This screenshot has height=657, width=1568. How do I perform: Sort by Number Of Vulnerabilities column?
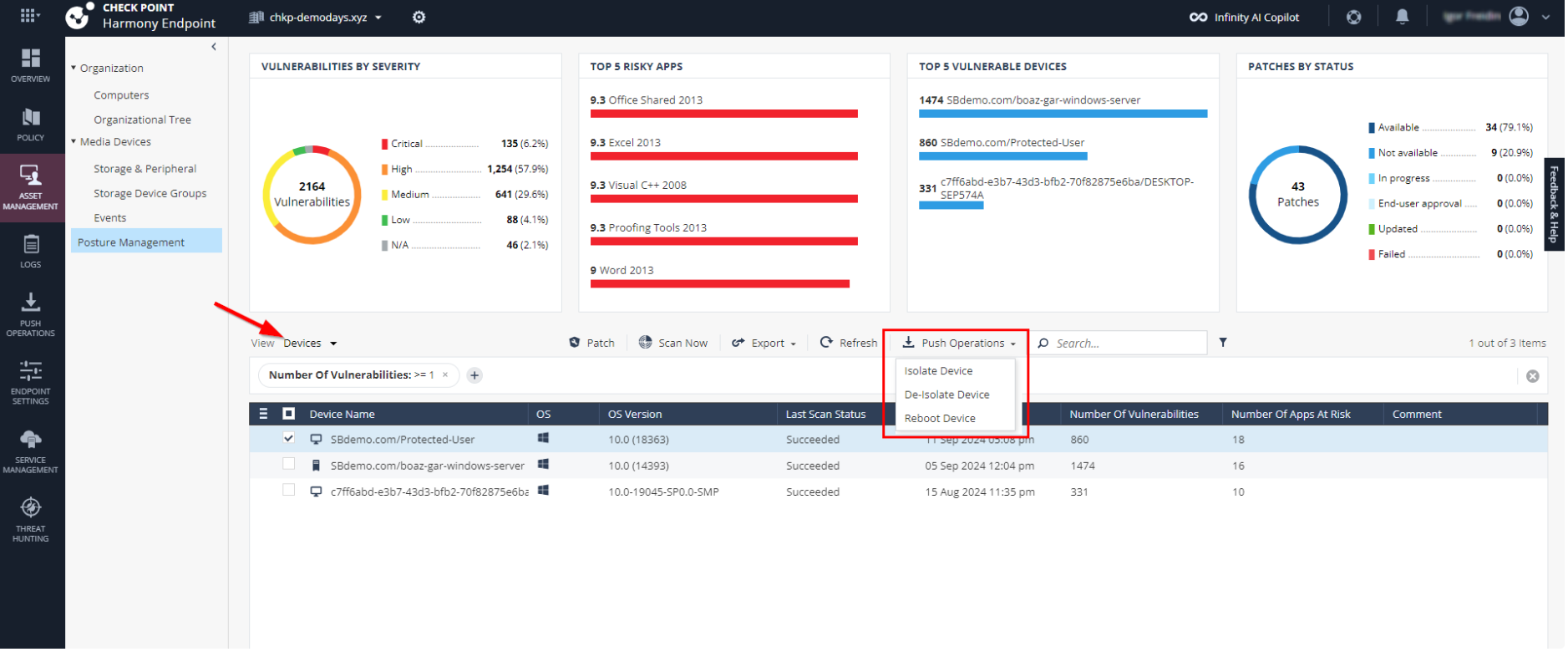pyautogui.click(x=1134, y=414)
